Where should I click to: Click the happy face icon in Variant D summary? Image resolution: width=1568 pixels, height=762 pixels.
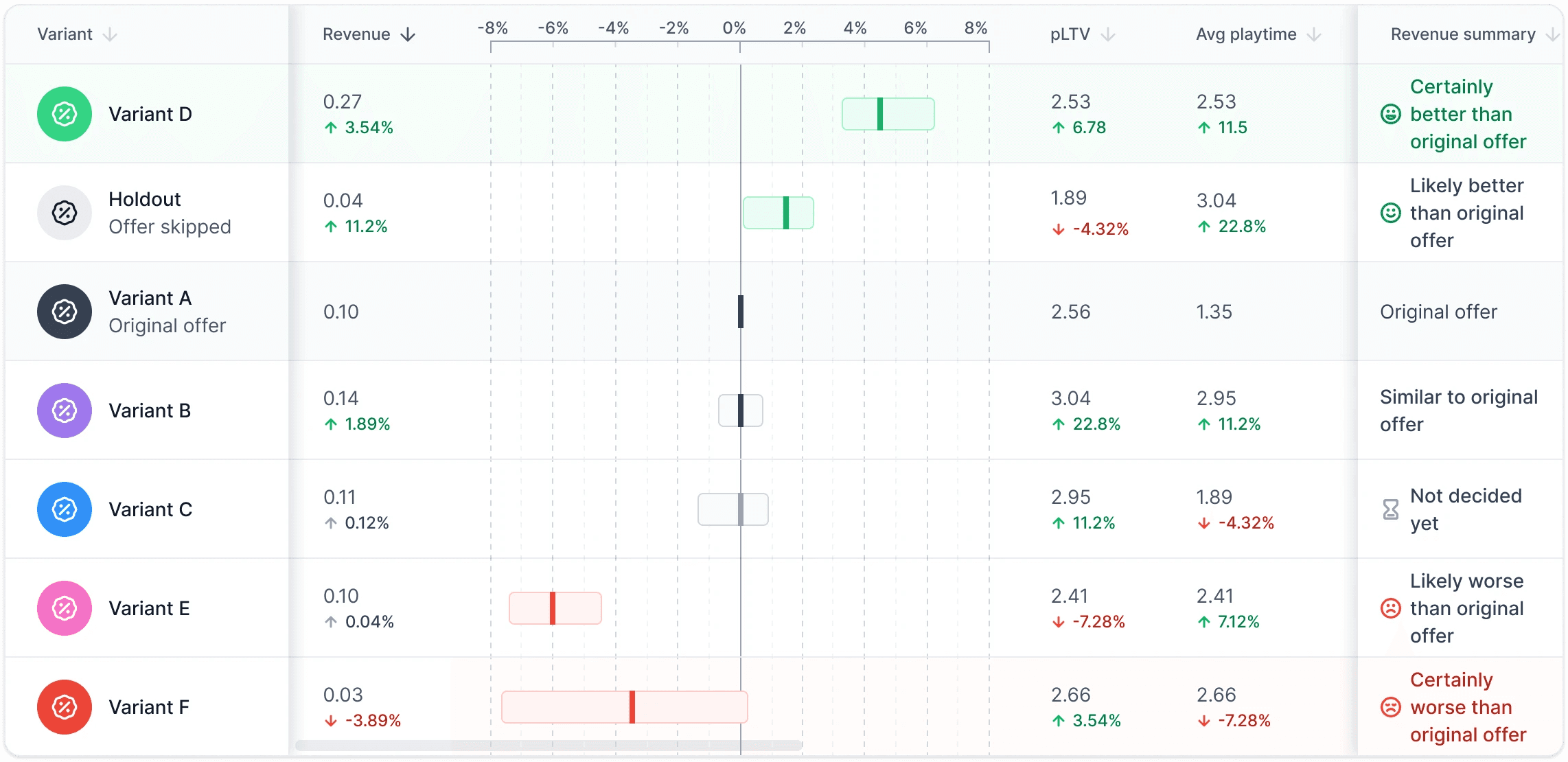point(1391,114)
